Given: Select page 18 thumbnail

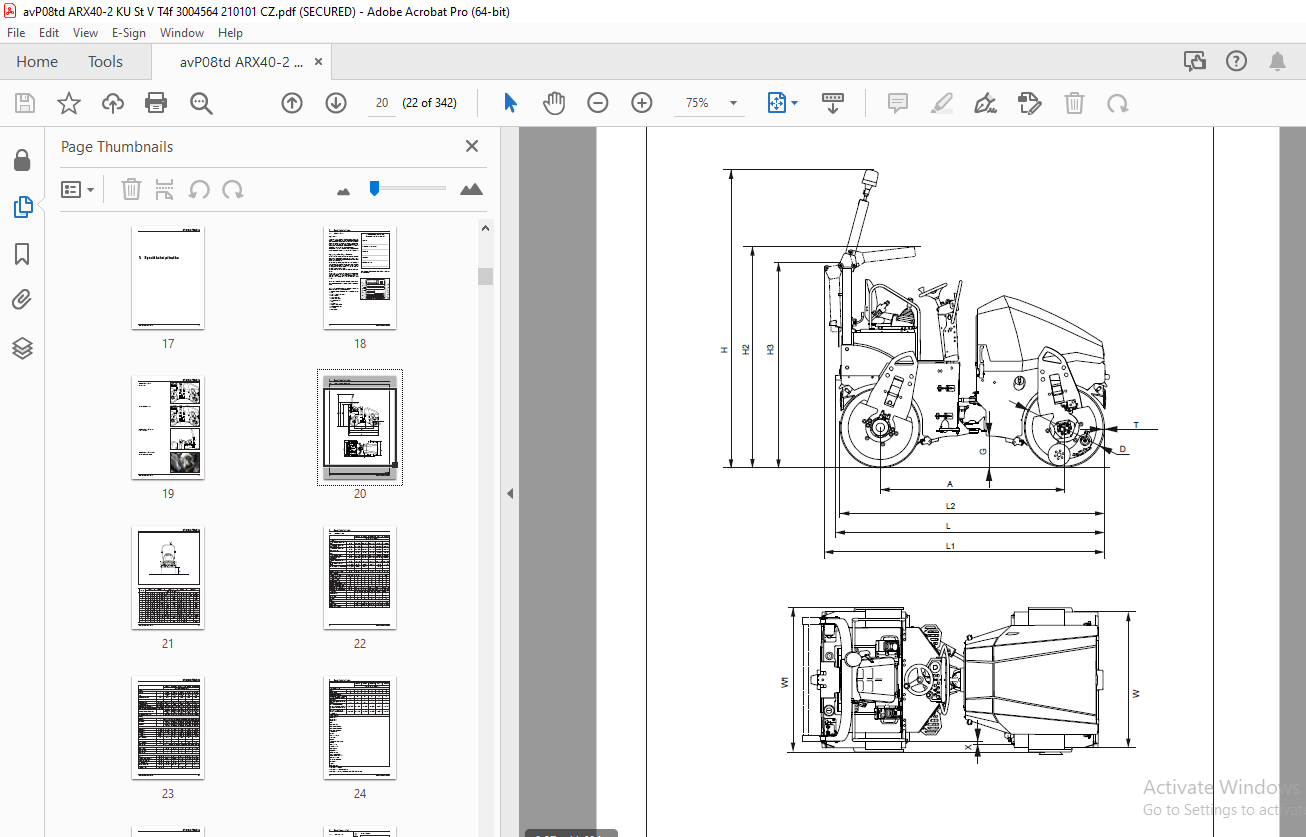Looking at the screenshot, I should (x=360, y=277).
